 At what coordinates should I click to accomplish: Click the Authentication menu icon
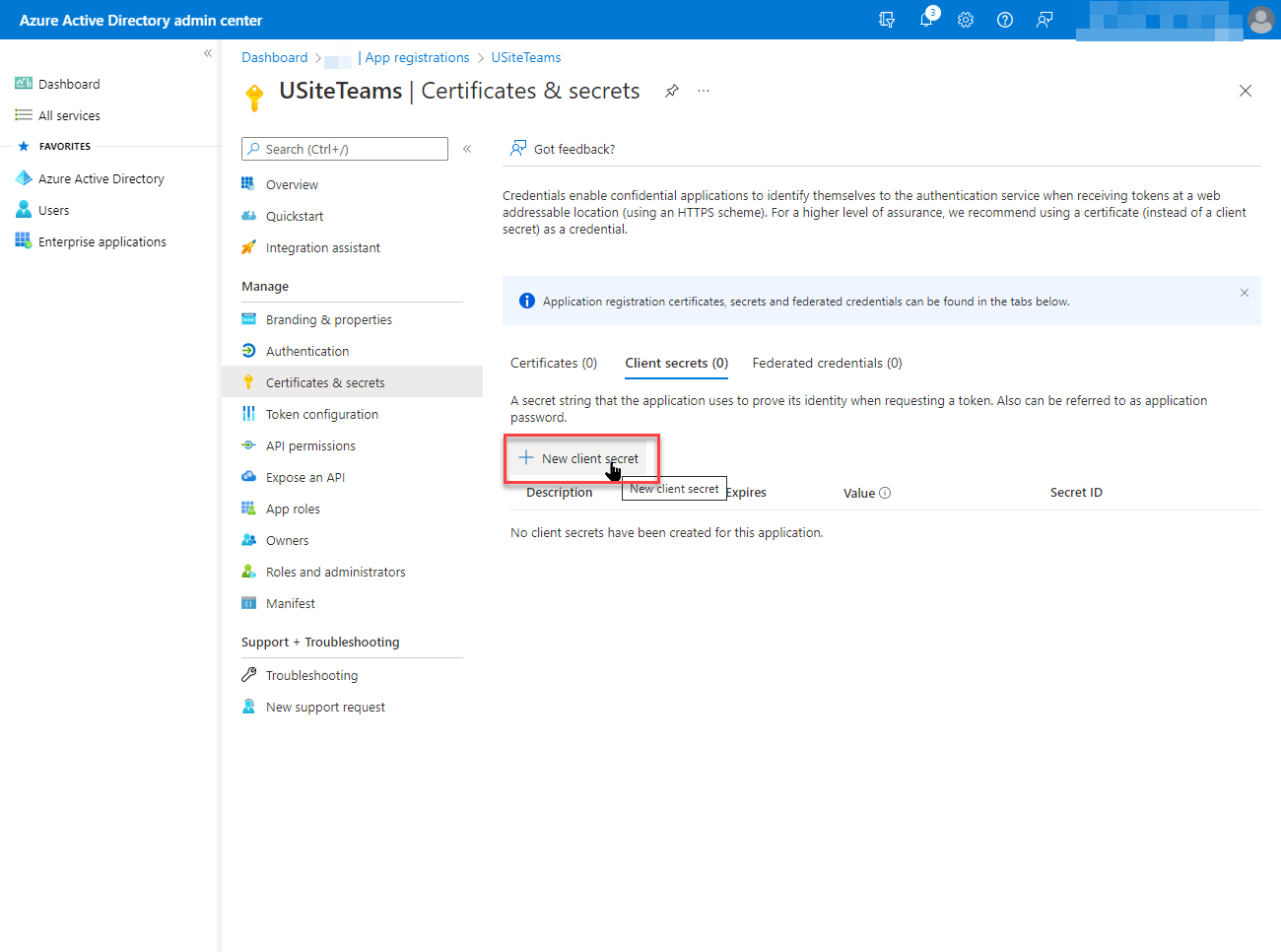coord(248,351)
